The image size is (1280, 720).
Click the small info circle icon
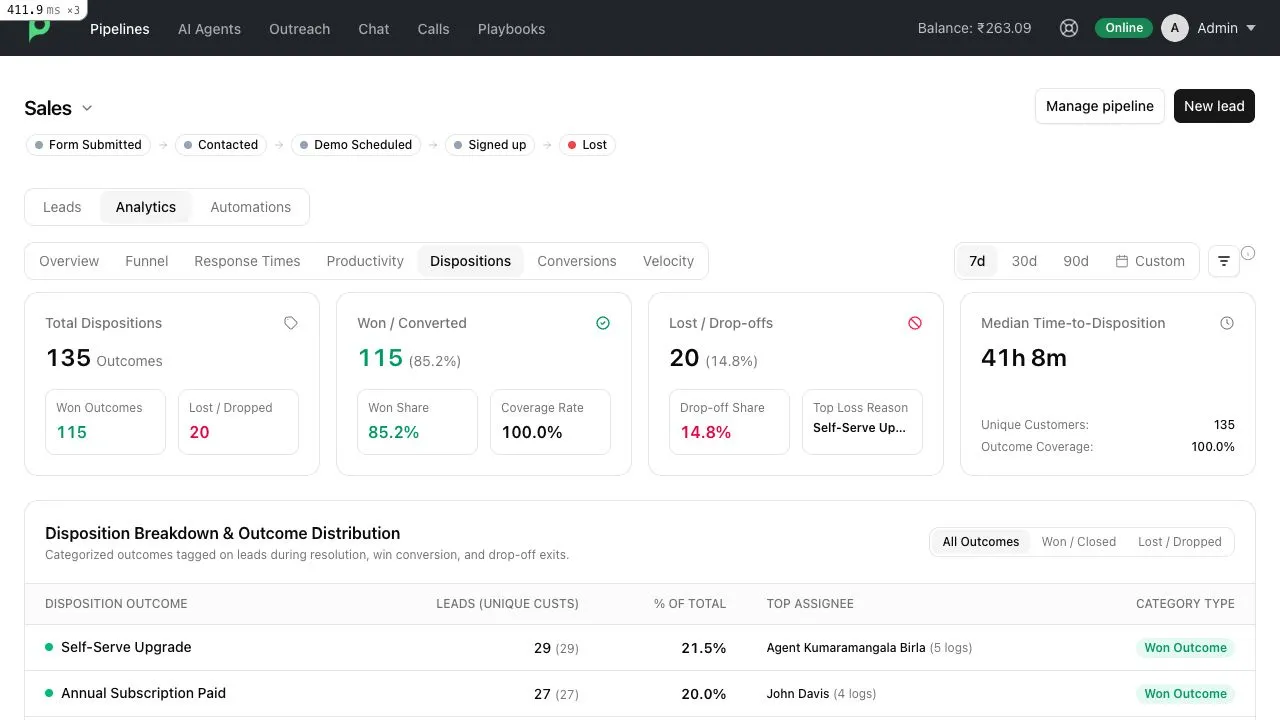1248,253
